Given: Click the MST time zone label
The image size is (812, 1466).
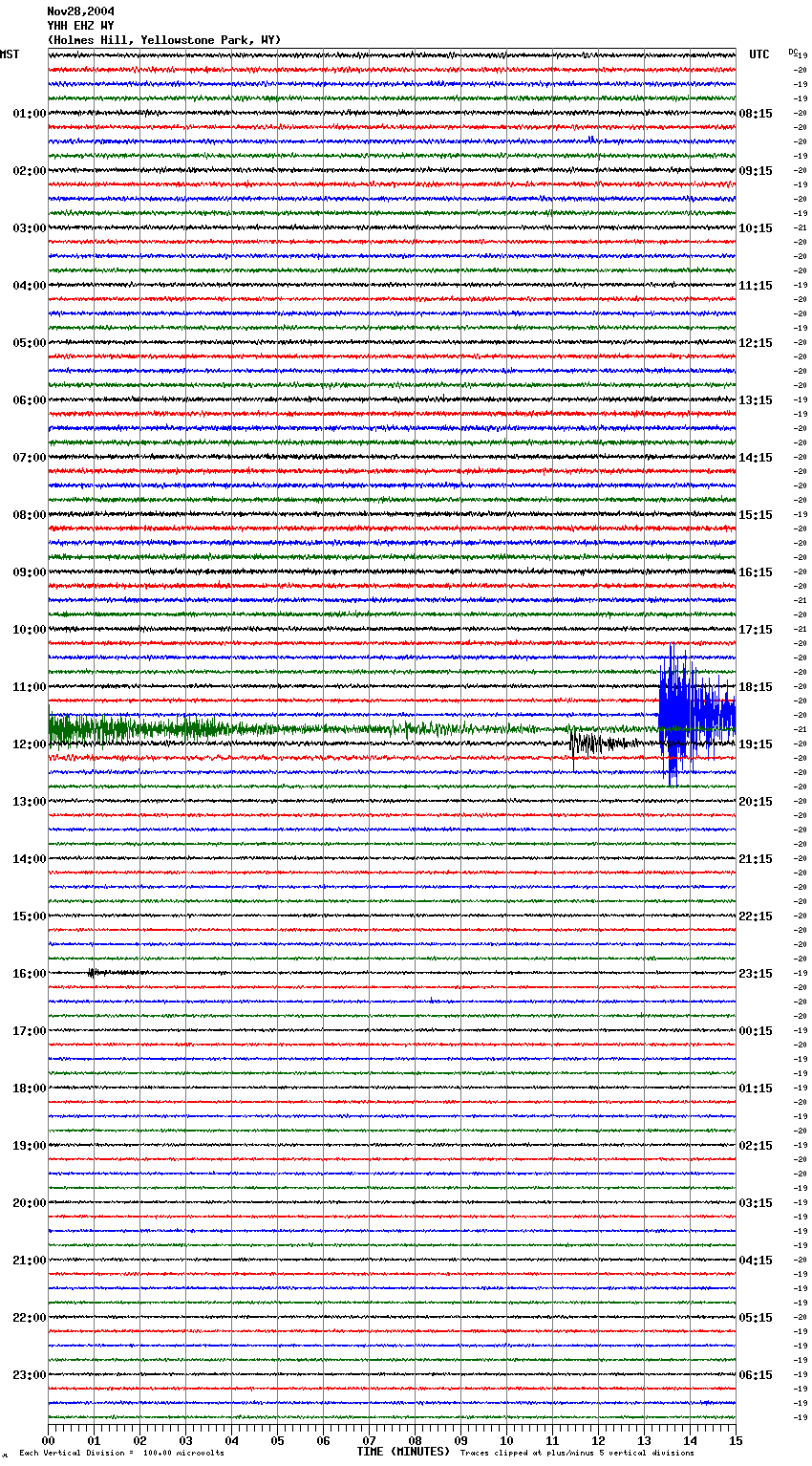Looking at the screenshot, I should click(10, 54).
